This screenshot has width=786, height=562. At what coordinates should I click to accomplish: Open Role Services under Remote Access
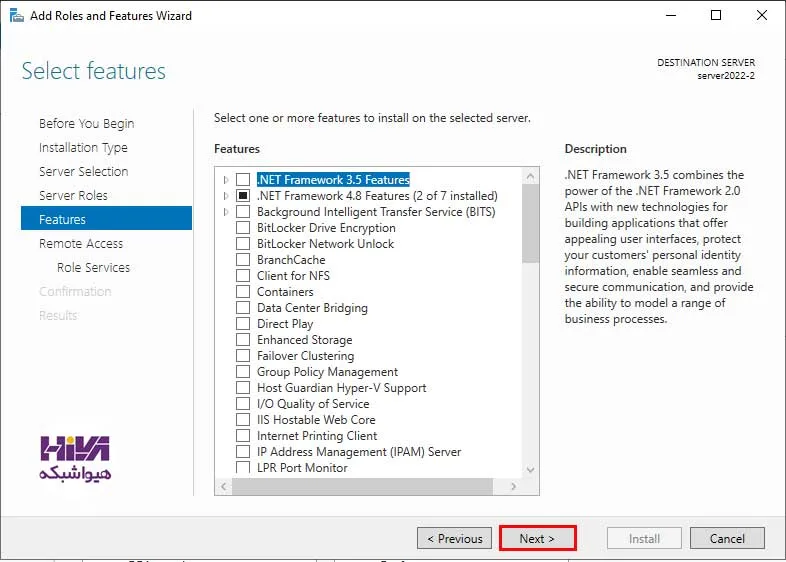click(x=93, y=268)
